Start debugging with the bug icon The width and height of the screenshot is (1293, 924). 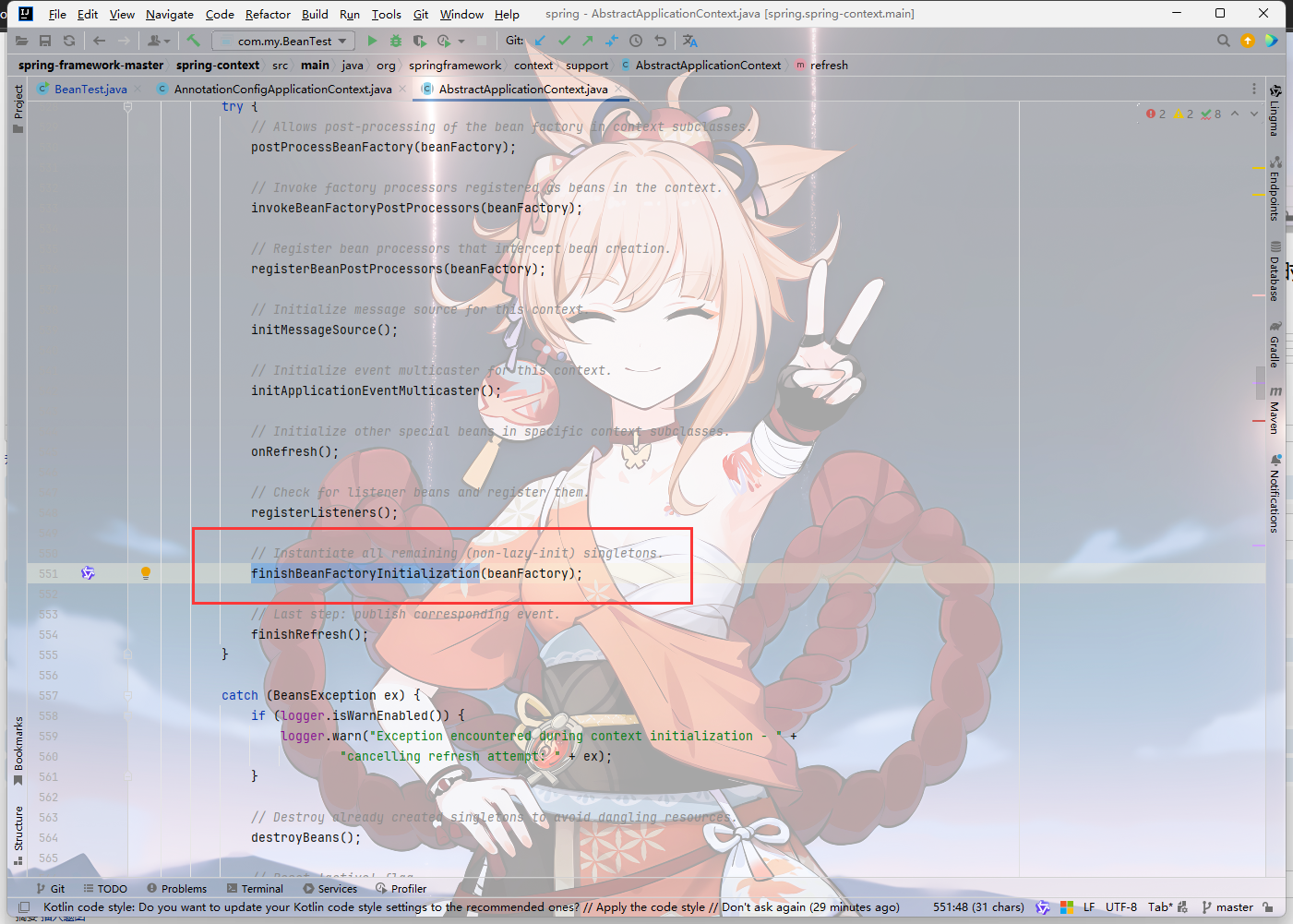(396, 41)
